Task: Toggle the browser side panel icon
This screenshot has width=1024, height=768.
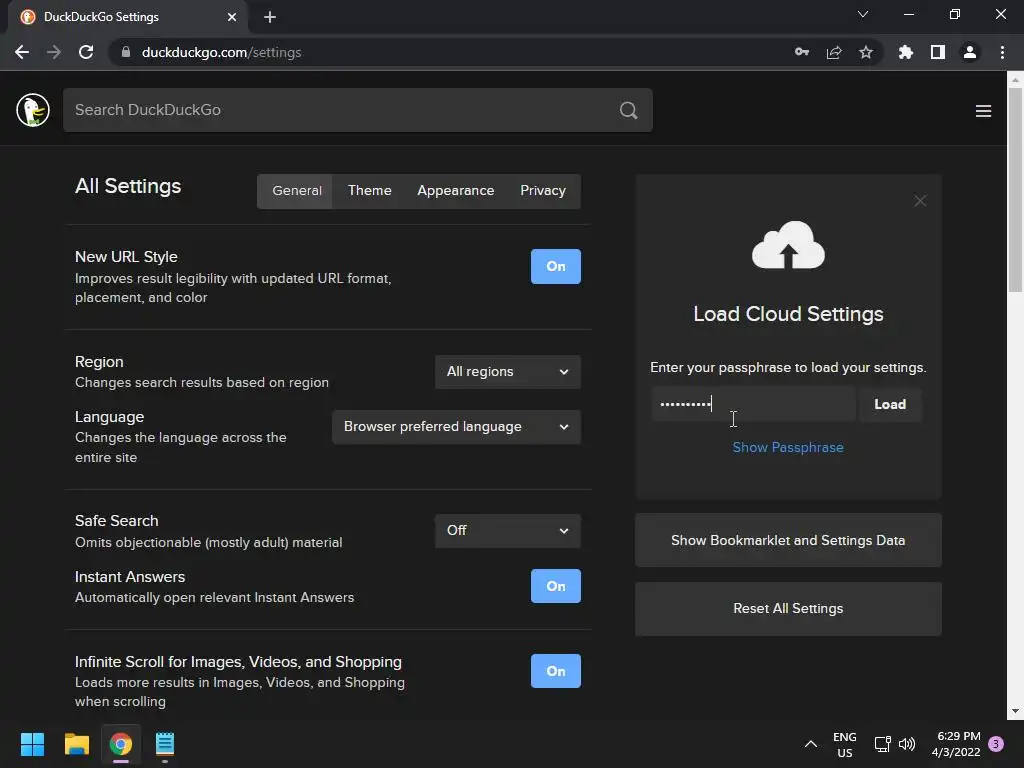Action: pos(937,52)
